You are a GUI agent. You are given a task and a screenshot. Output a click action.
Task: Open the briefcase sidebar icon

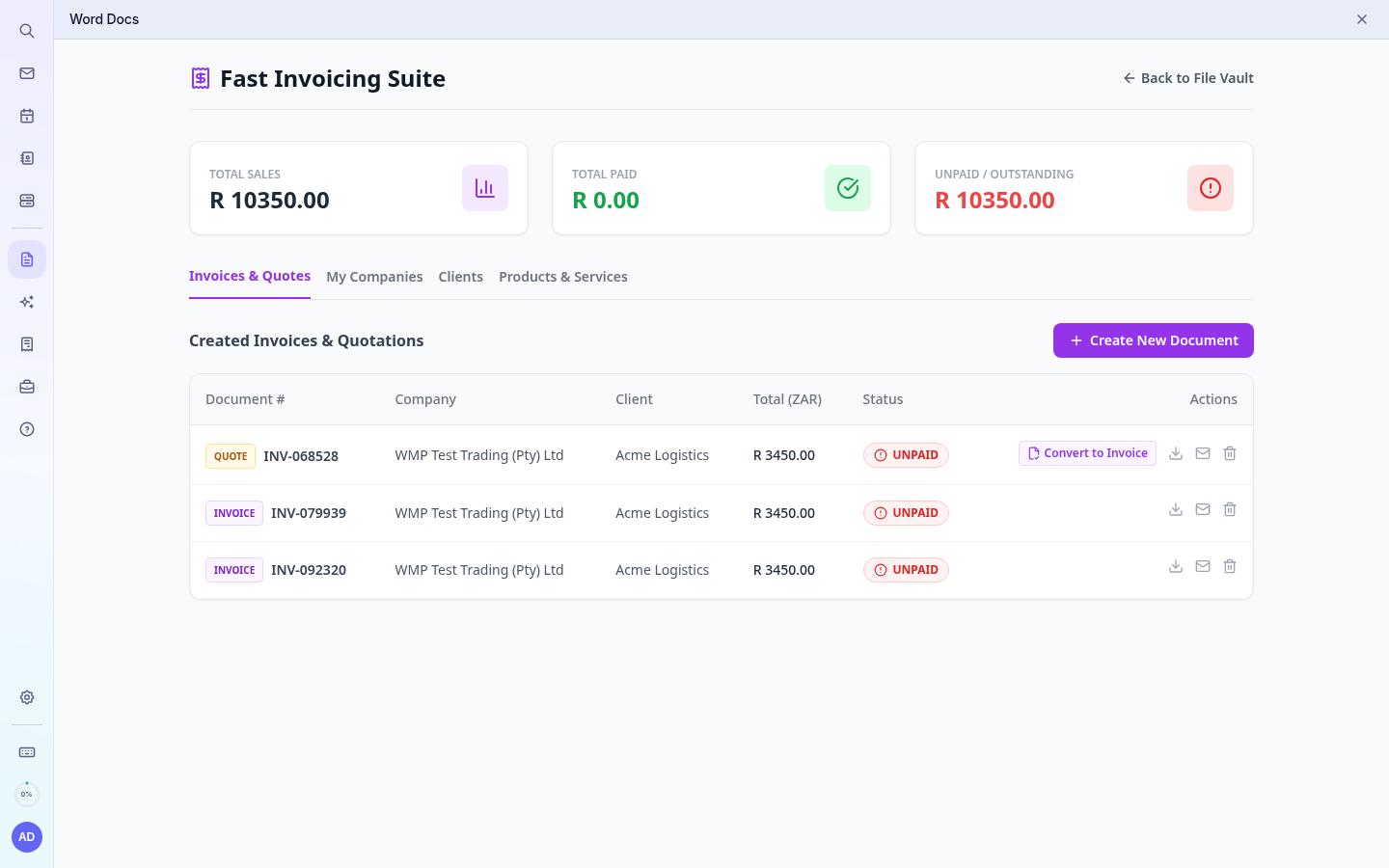[27, 387]
